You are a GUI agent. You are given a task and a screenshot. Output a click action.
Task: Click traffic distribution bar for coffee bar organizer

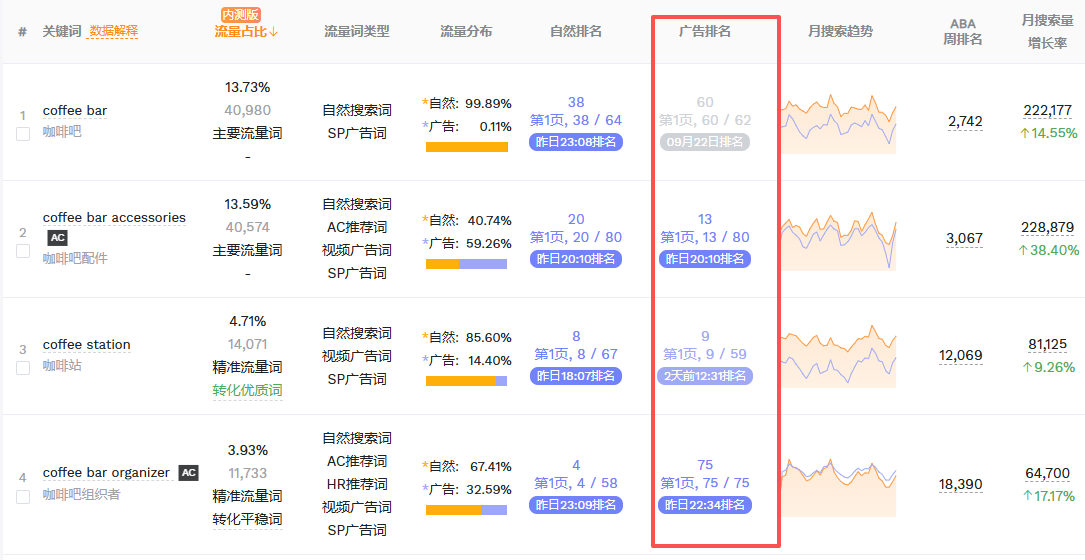point(466,509)
